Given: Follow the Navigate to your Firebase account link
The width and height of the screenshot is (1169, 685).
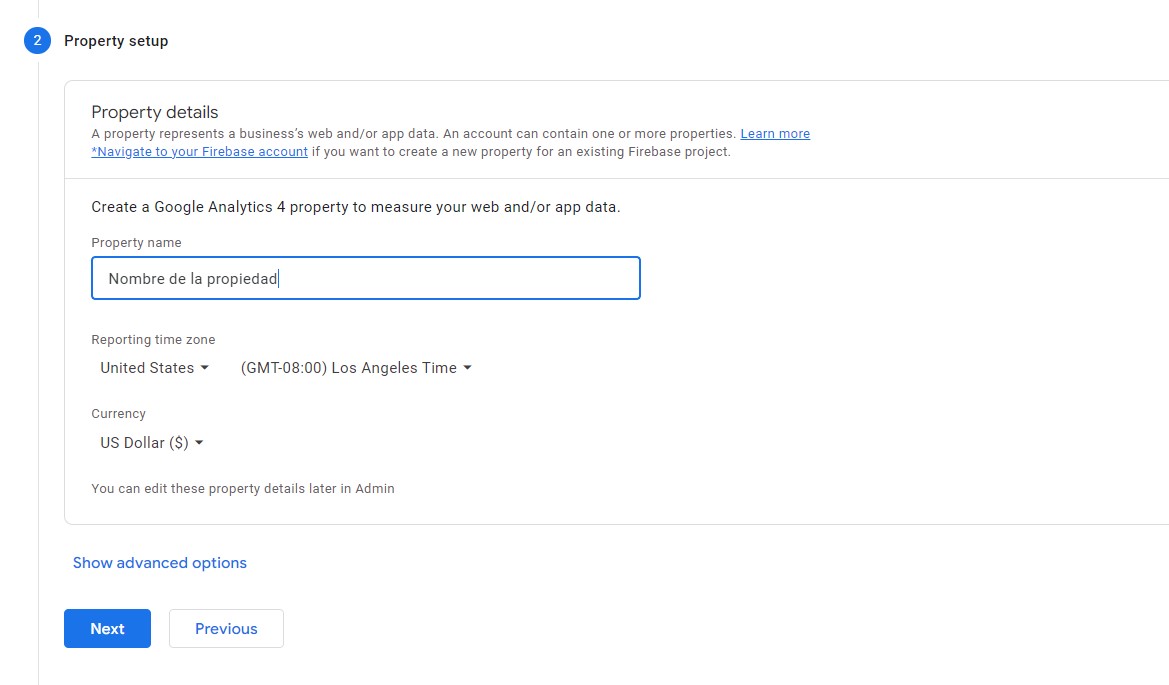Looking at the screenshot, I should [x=200, y=151].
